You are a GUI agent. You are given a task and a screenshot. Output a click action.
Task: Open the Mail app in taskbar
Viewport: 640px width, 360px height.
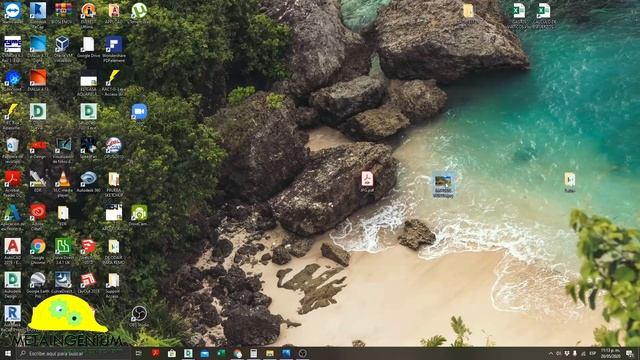(204, 353)
